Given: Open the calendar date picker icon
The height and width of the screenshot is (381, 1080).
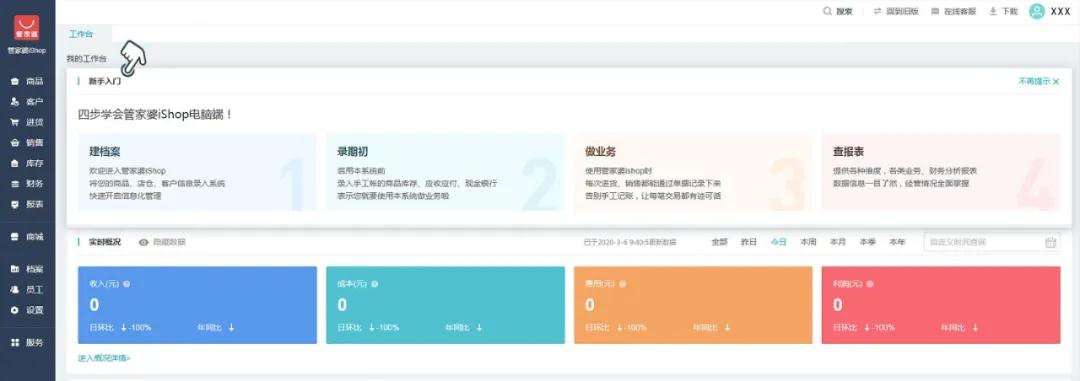Looking at the screenshot, I should (1050, 242).
